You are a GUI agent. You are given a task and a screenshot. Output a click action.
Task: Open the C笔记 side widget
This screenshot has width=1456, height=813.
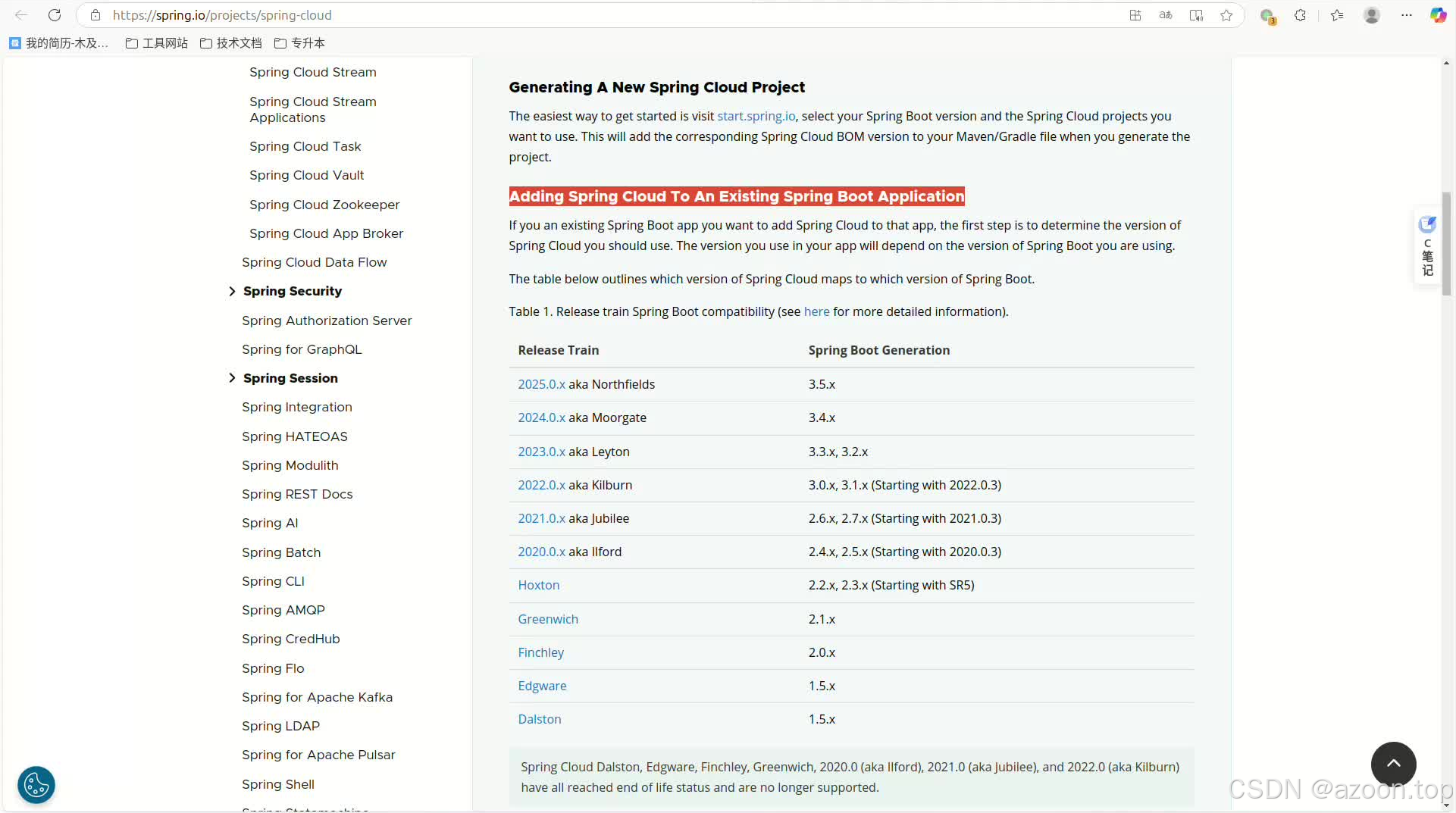click(1428, 246)
